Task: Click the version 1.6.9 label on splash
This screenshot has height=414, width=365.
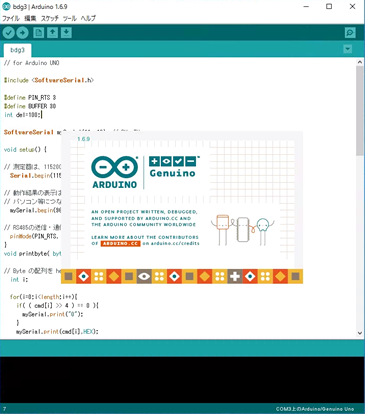Action: point(84,139)
